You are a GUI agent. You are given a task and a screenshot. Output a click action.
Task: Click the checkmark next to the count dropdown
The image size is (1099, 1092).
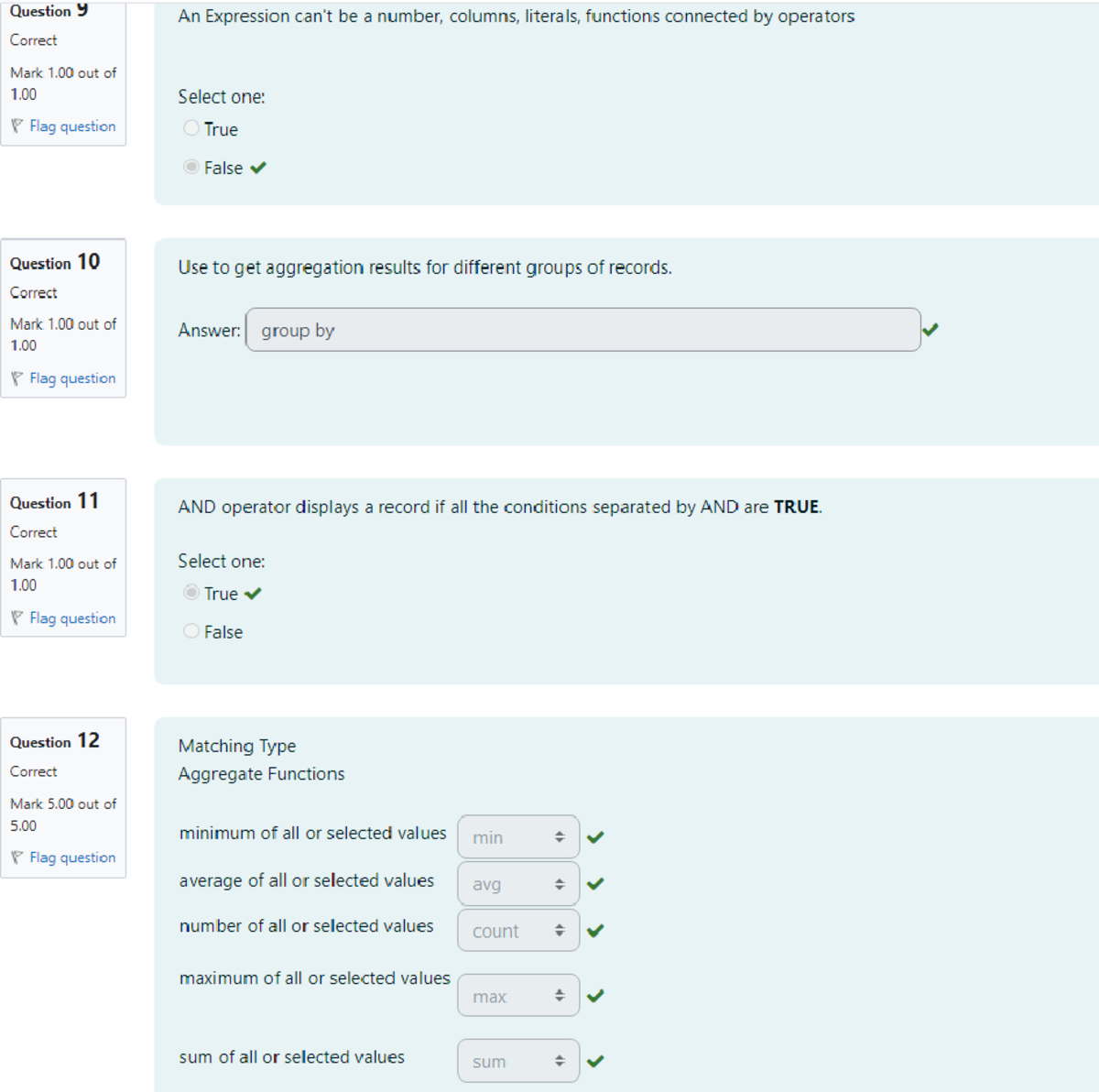[595, 931]
